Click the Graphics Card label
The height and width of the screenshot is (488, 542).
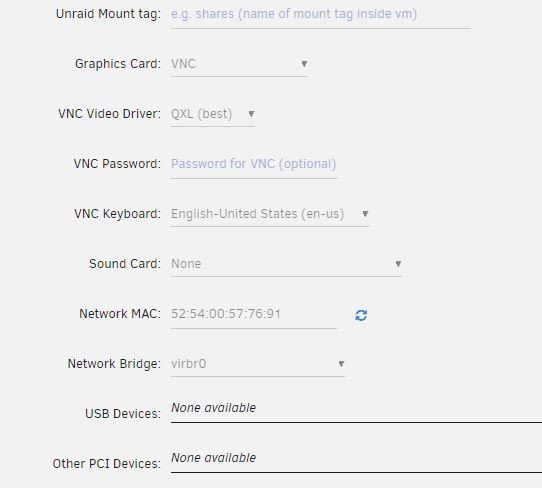pos(118,64)
